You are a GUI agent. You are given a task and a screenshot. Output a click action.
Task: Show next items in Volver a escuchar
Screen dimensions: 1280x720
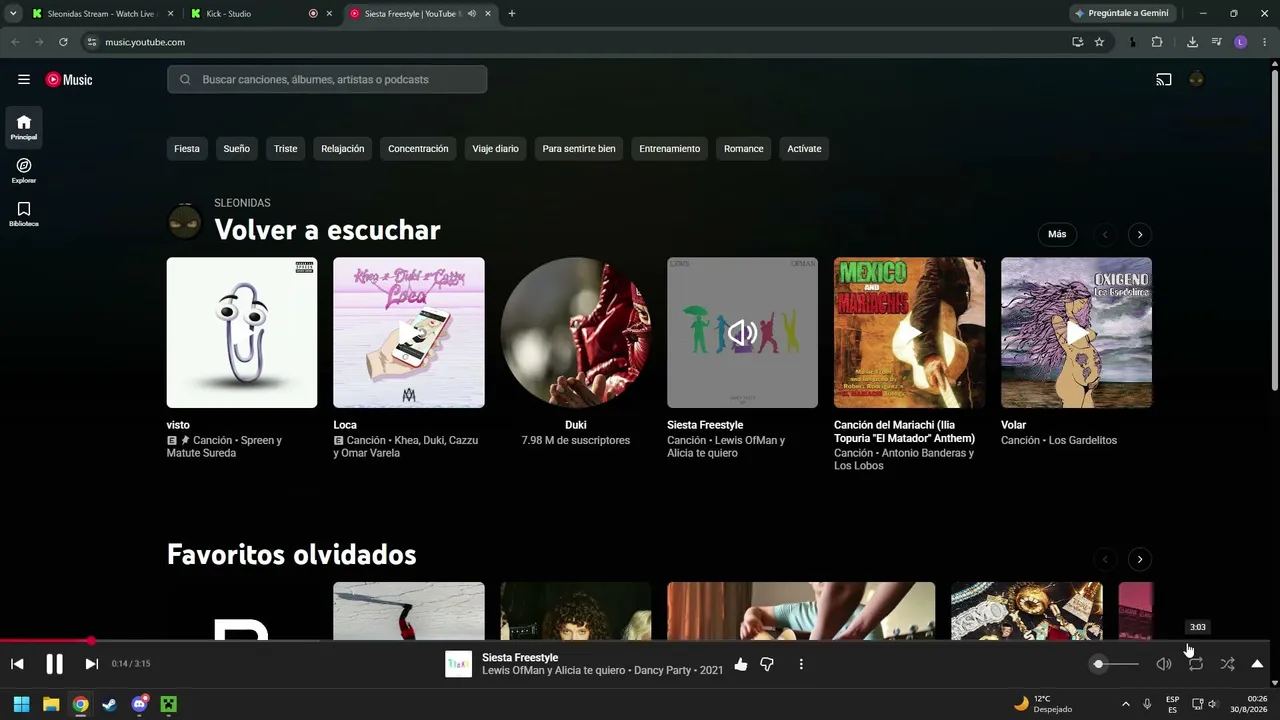(x=1140, y=234)
